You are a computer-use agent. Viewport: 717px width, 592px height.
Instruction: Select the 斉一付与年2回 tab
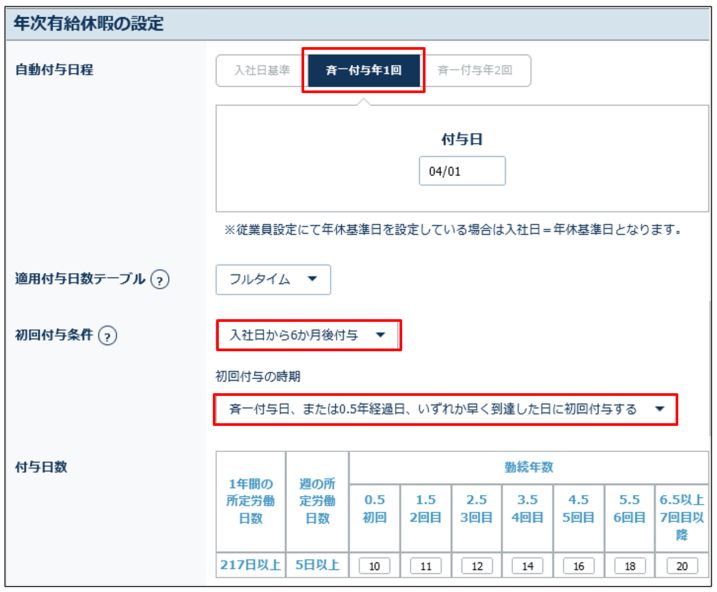coord(475,70)
